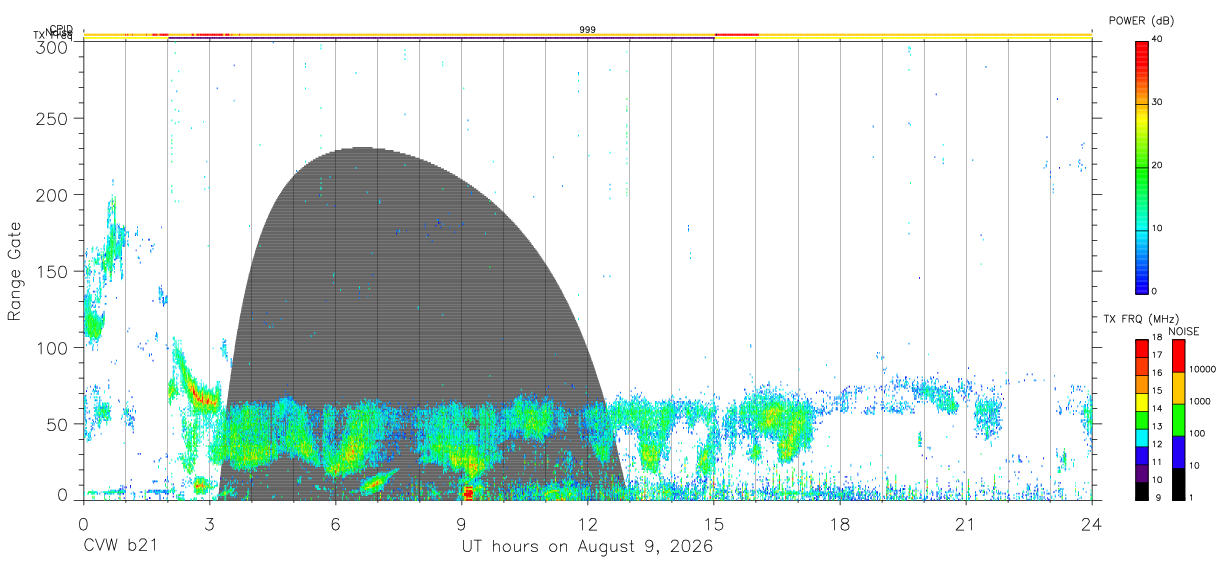Click the 999 CPID value above the plot
This screenshot has width=1228, height=567.
click(588, 30)
